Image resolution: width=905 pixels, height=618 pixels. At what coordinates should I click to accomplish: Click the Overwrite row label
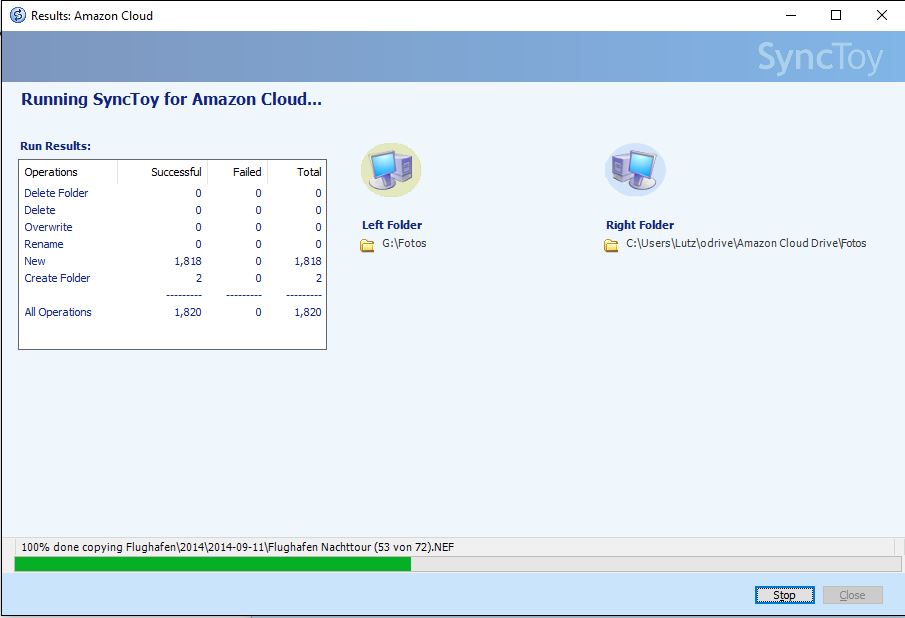(x=48, y=227)
